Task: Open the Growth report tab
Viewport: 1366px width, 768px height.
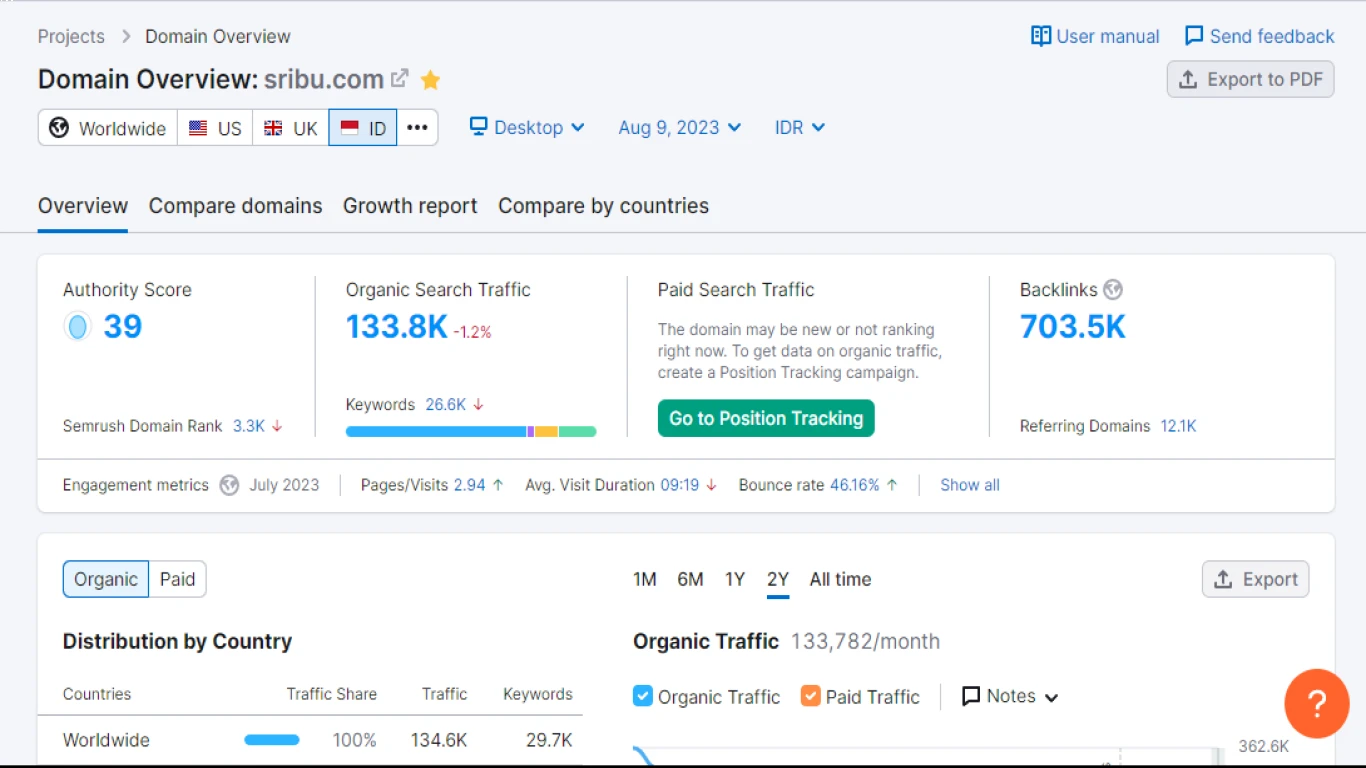Action: [x=410, y=206]
